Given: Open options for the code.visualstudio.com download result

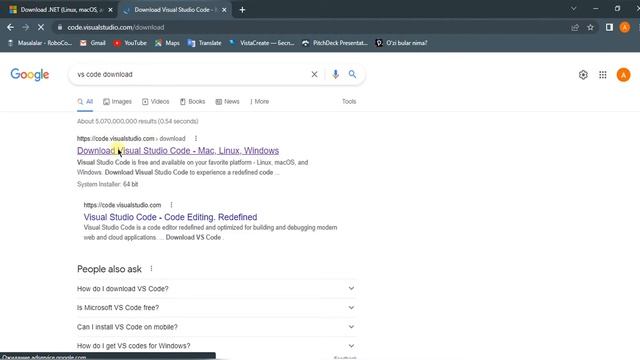Looking at the screenshot, I should pyautogui.click(x=196, y=139).
